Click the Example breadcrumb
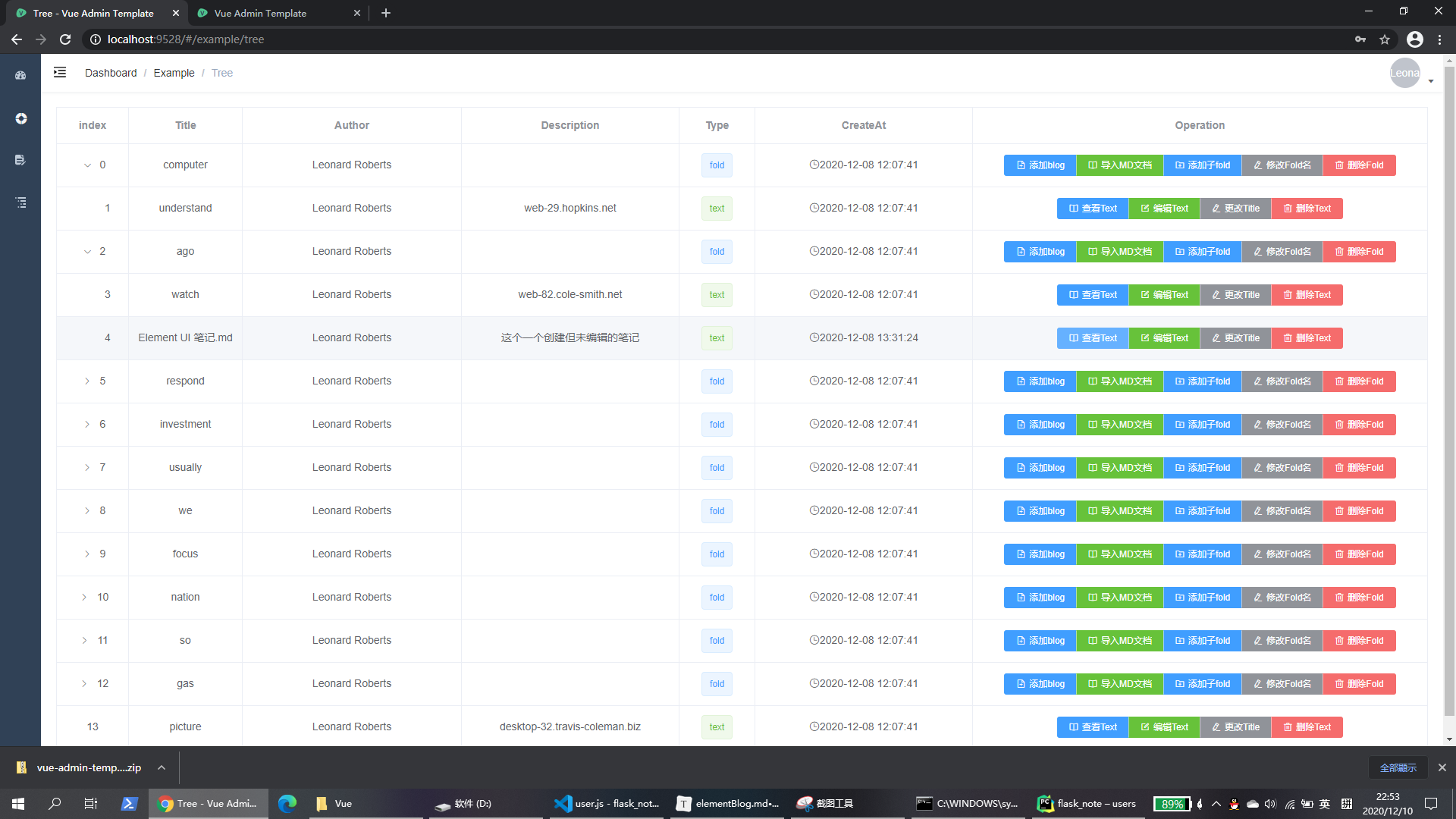The height and width of the screenshot is (819, 1456). click(174, 73)
